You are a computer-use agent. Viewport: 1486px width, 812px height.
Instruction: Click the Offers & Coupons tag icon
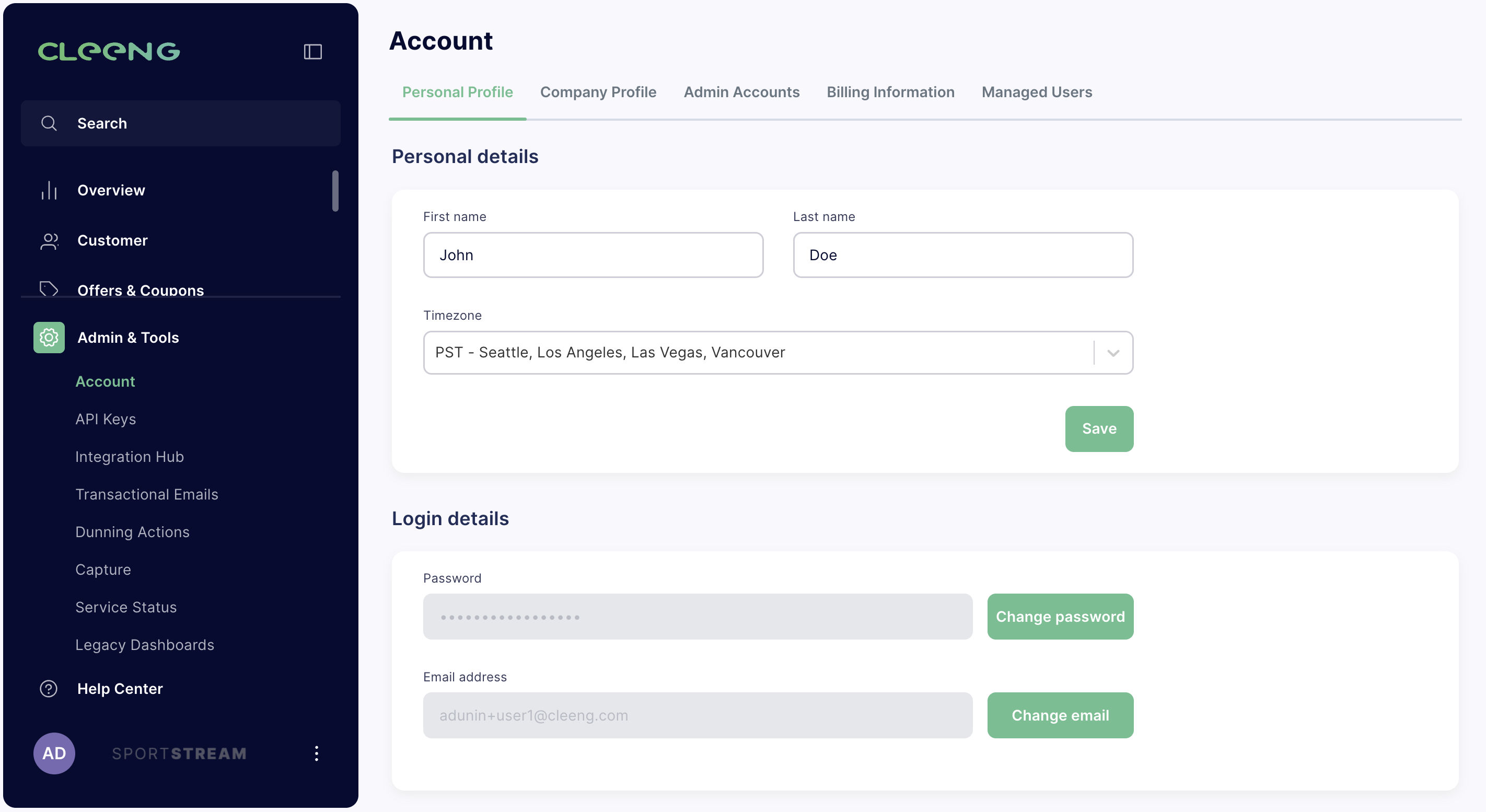pos(49,288)
